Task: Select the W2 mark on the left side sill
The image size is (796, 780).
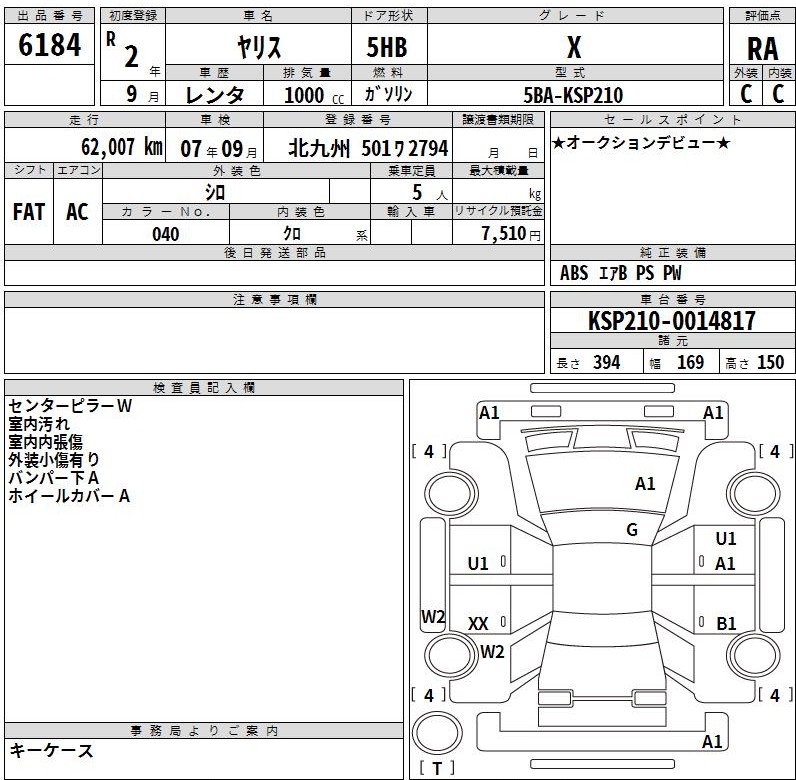Action: 433,617
